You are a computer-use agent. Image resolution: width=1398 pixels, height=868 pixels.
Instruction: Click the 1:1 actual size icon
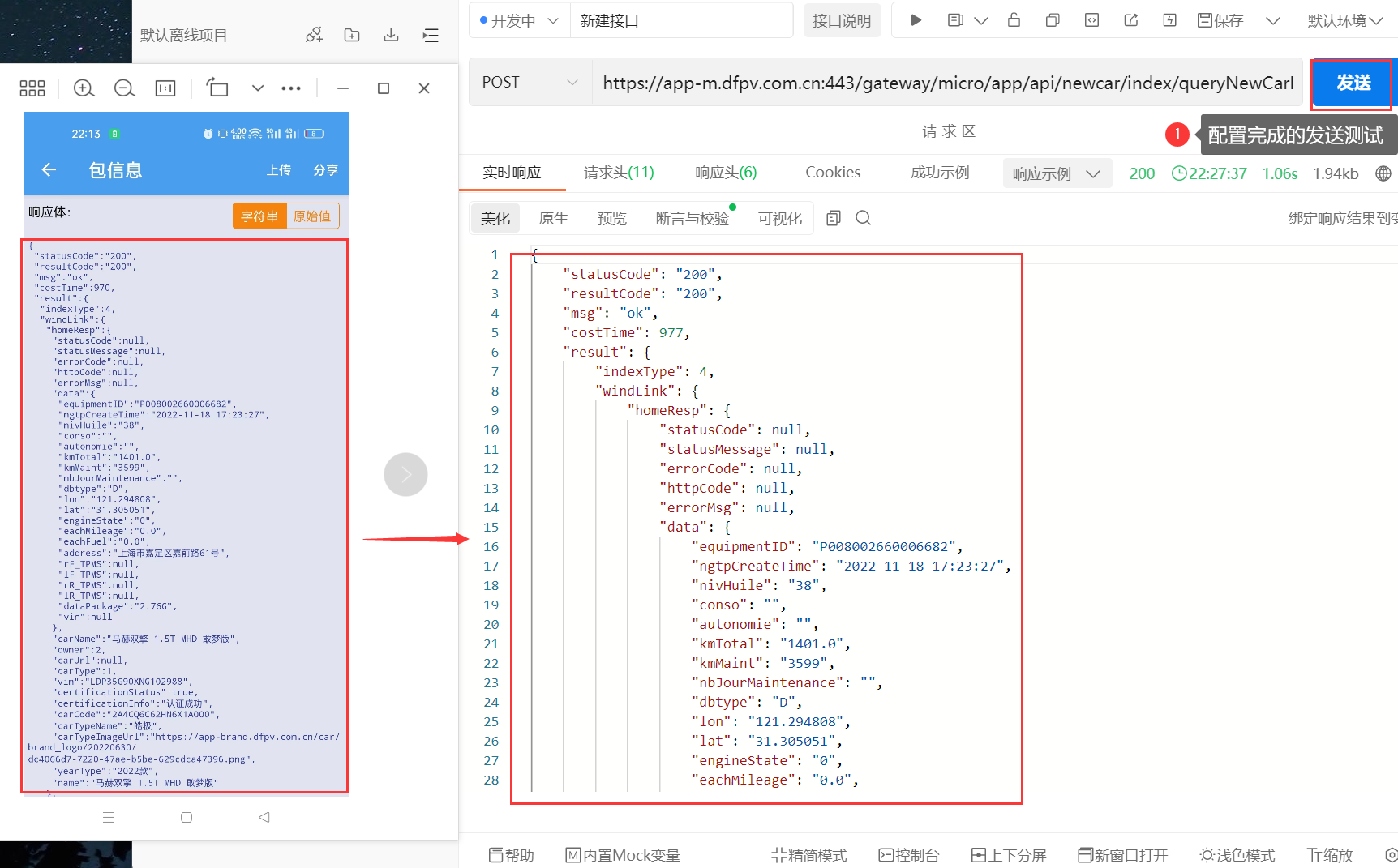point(165,88)
